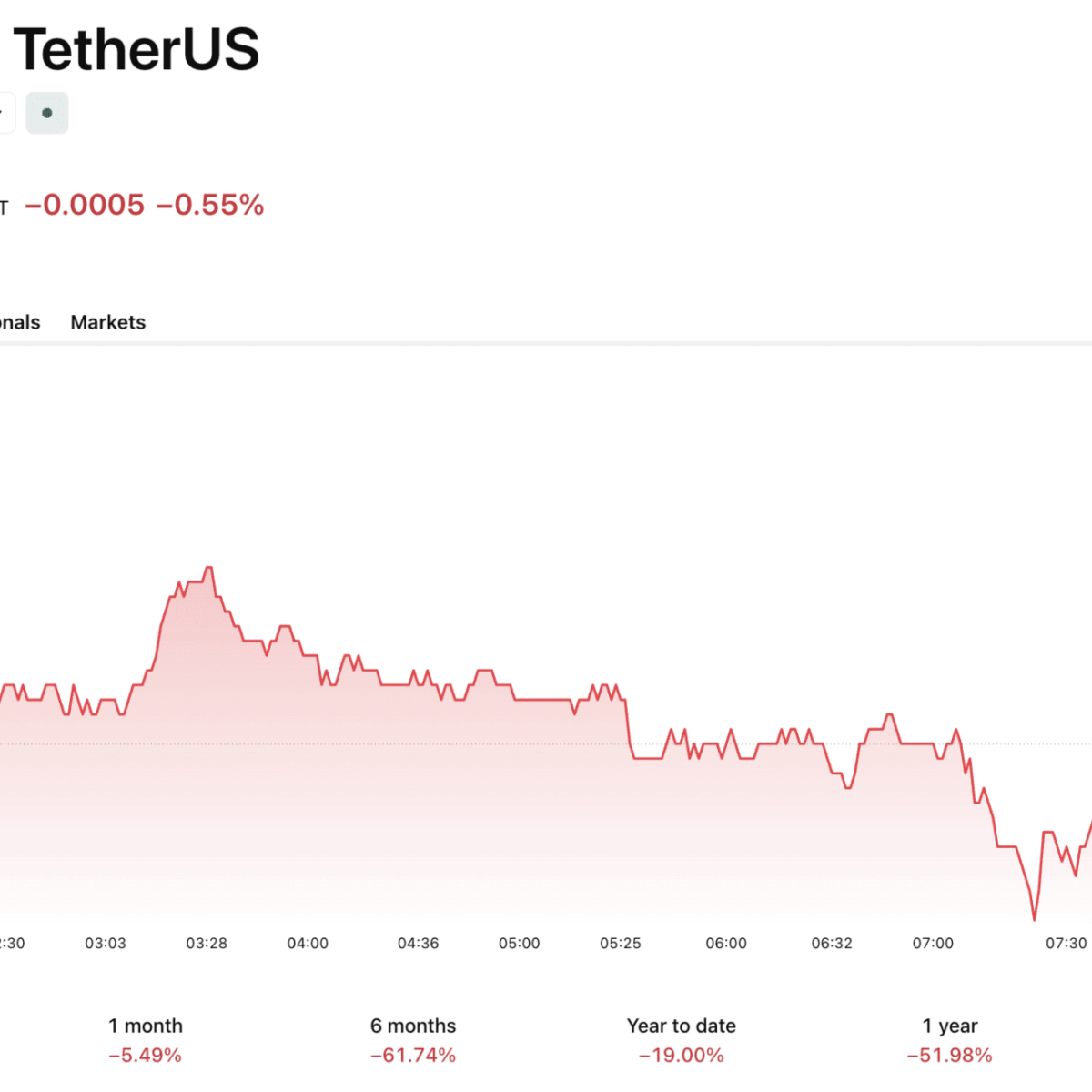
Task: Click the sharp price drop near 05:25
Action: 628,726
